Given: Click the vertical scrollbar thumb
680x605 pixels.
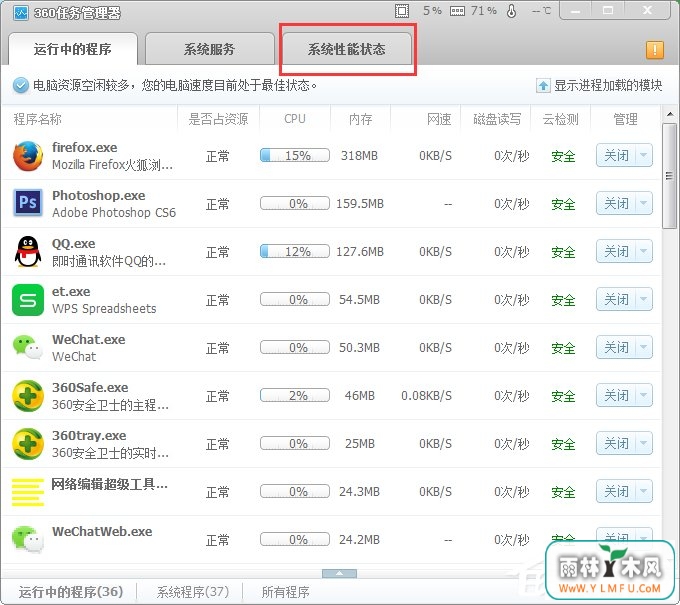Looking at the screenshot, I should pyautogui.click(x=670, y=175).
